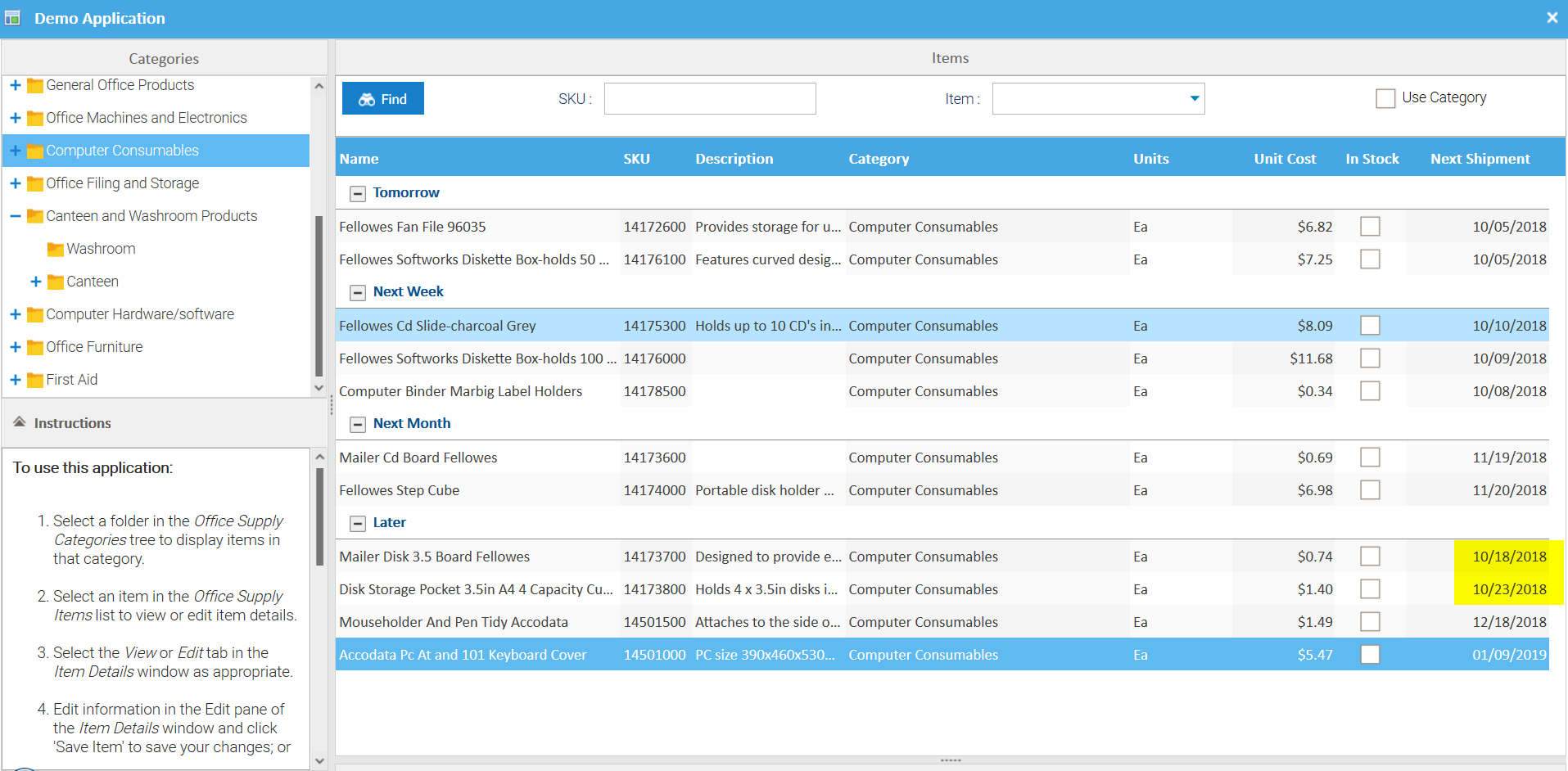Click the Tomorrow group label
The image size is (1568, 771).
(406, 192)
